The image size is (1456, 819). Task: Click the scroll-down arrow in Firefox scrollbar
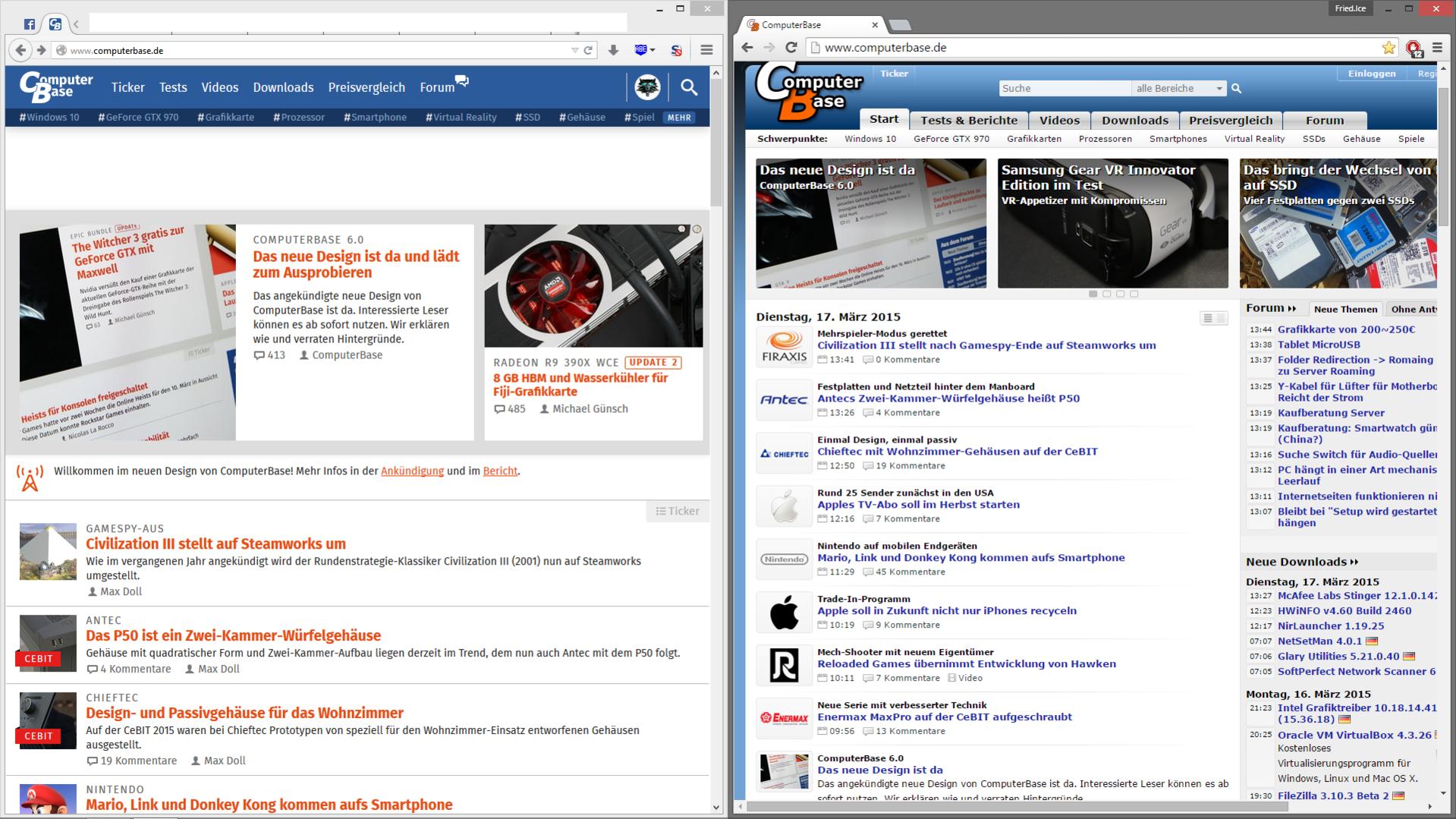pyautogui.click(x=716, y=807)
